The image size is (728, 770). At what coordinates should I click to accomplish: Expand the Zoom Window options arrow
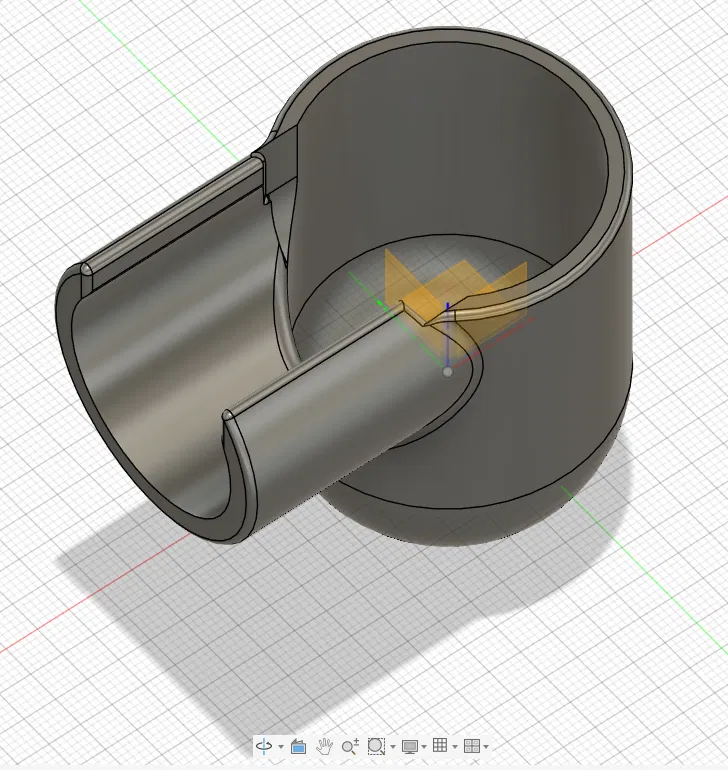tap(393, 747)
